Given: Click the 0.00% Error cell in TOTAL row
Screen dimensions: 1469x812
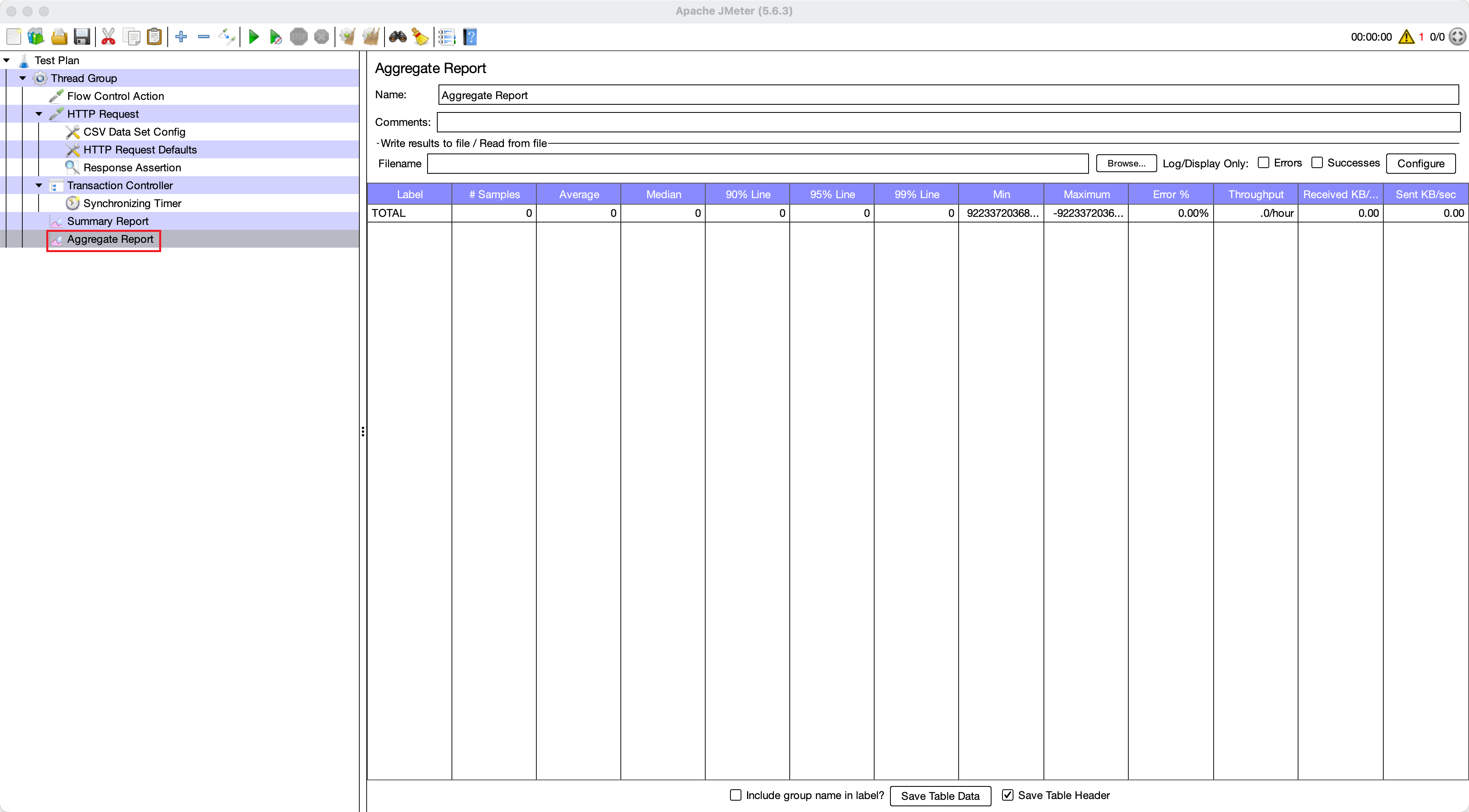Looking at the screenshot, I should [1171, 213].
